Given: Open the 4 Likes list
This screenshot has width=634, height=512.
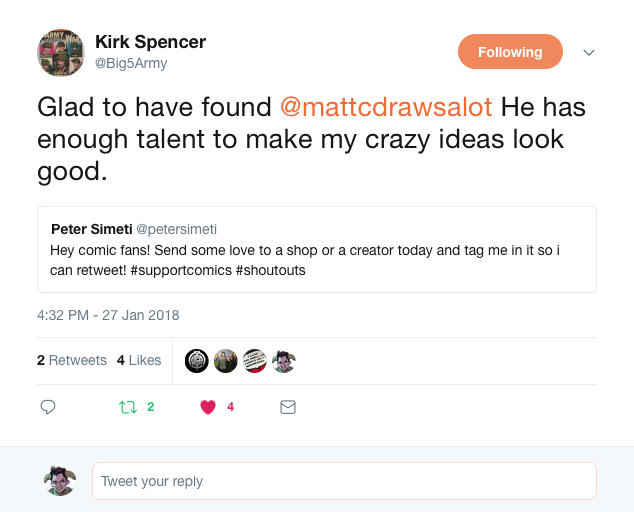Looking at the screenshot, I should [139, 360].
